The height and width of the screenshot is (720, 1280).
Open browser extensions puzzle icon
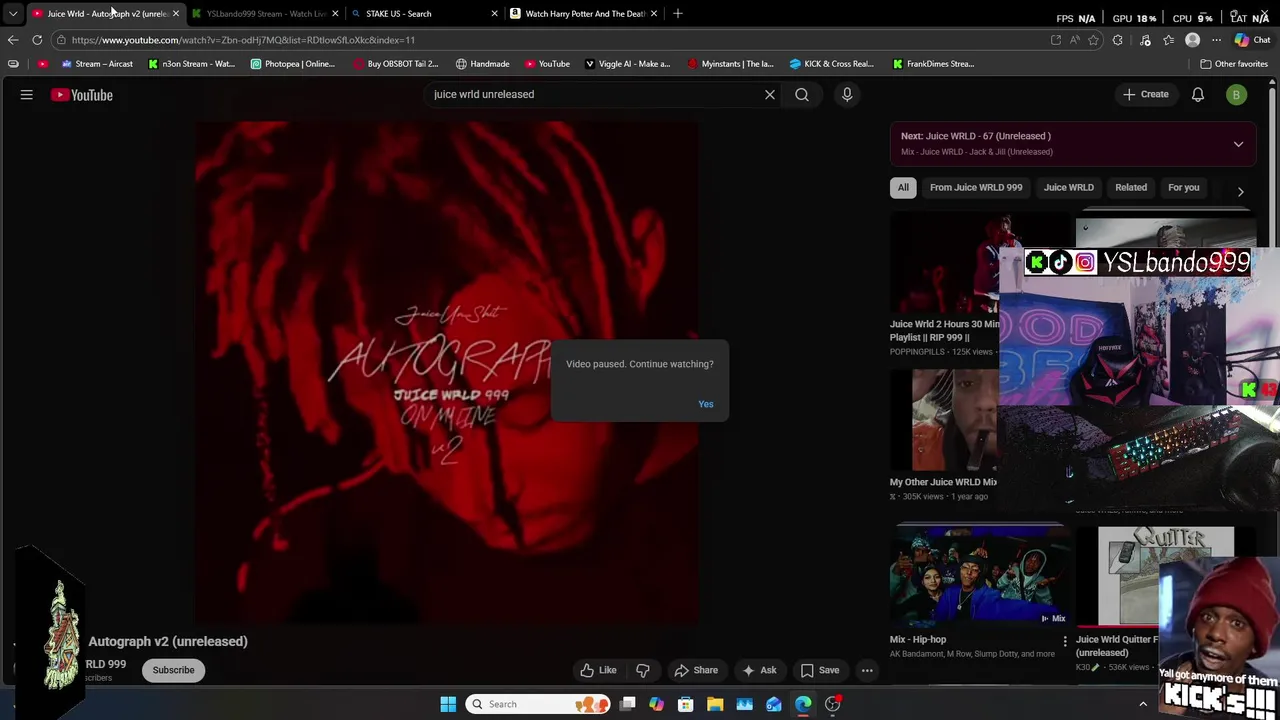(1118, 40)
